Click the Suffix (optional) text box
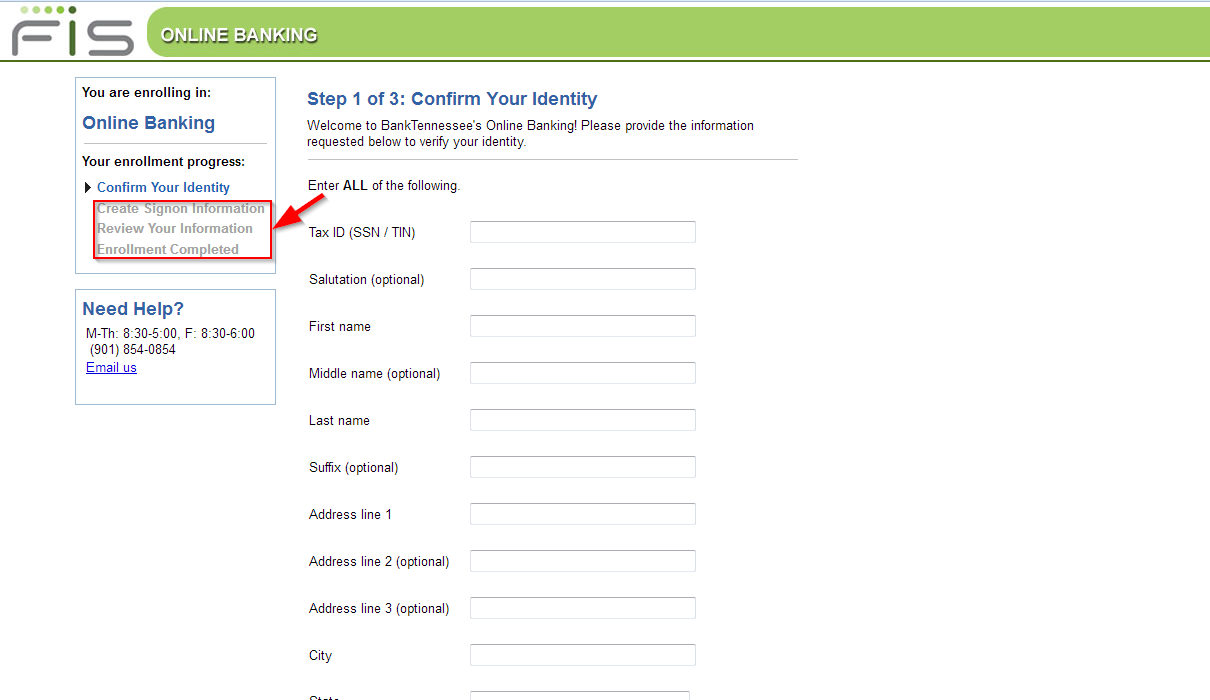 pyautogui.click(x=583, y=467)
